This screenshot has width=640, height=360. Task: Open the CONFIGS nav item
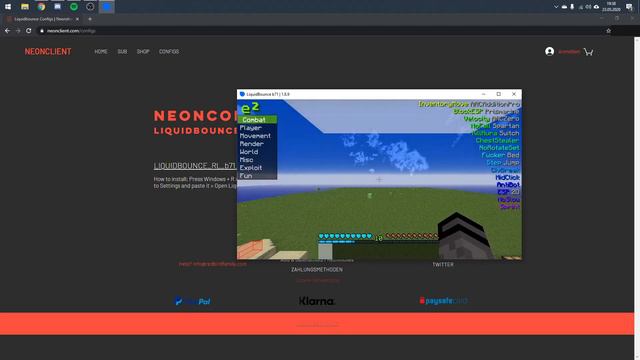169,51
